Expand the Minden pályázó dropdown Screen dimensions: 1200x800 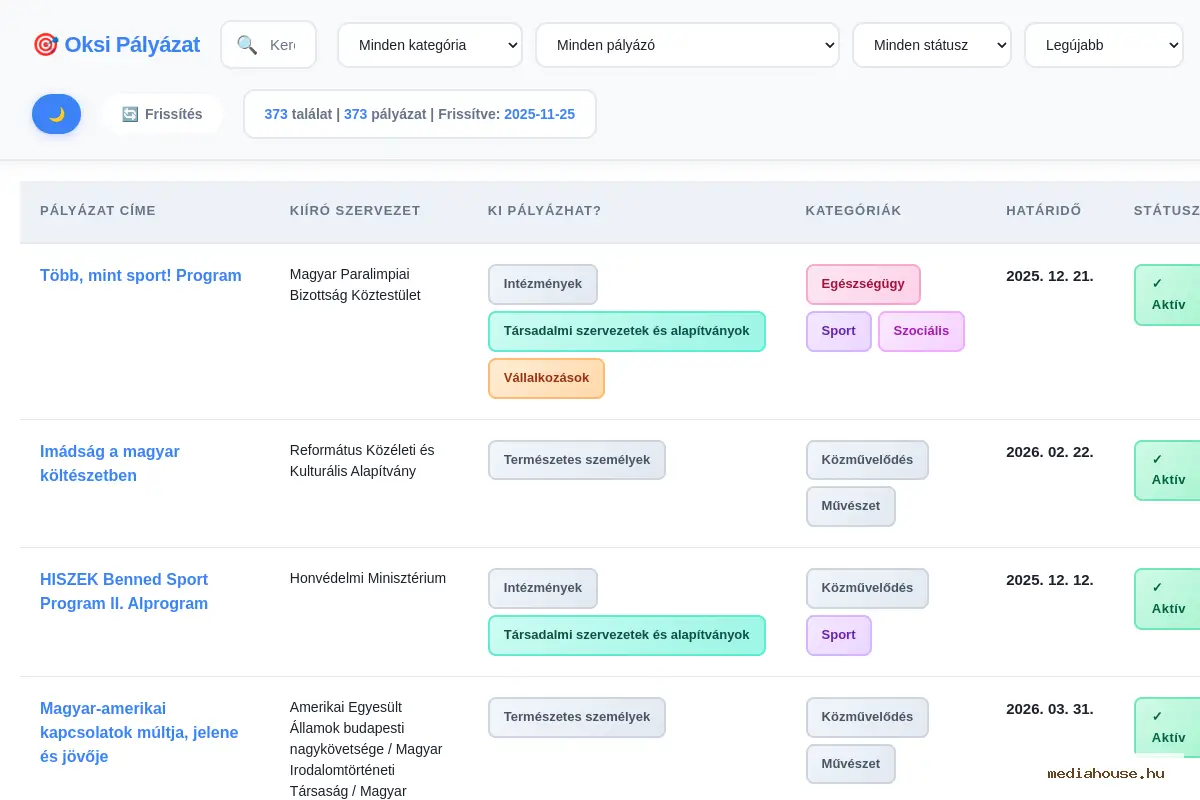[687, 45]
